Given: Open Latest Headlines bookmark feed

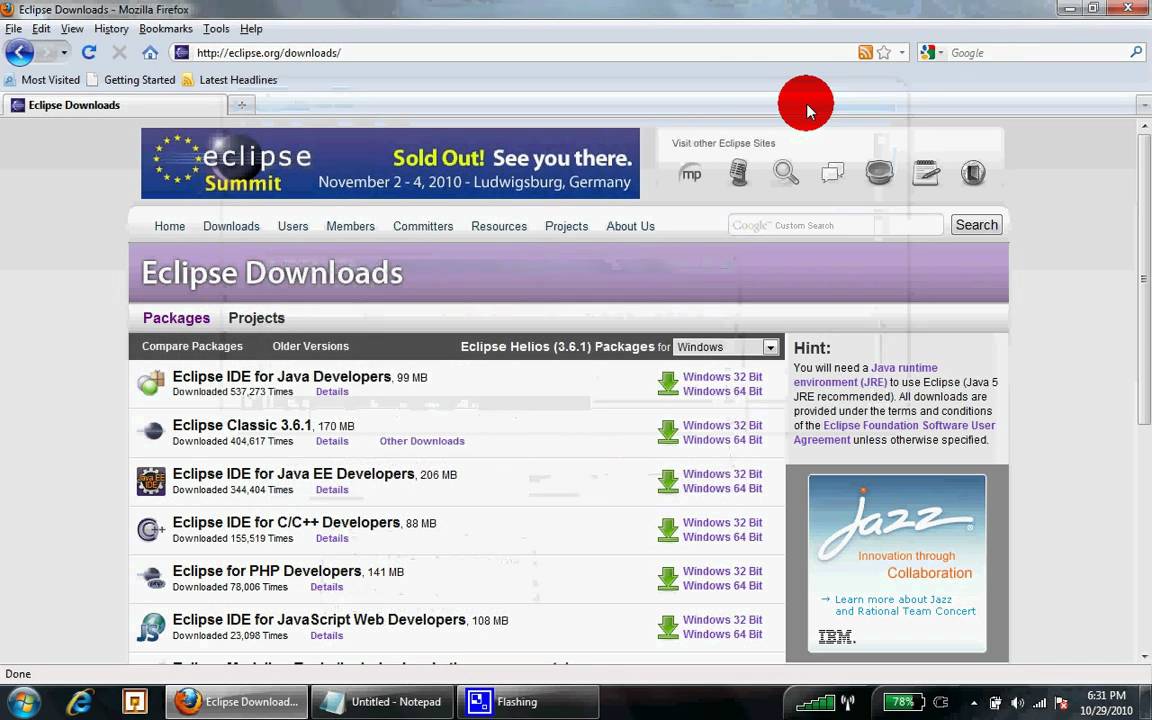Looking at the screenshot, I should (229, 80).
